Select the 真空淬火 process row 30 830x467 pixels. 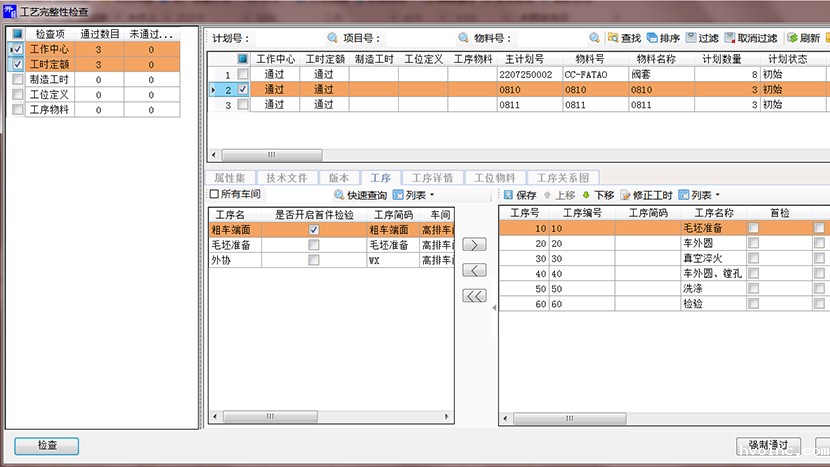click(x=664, y=258)
